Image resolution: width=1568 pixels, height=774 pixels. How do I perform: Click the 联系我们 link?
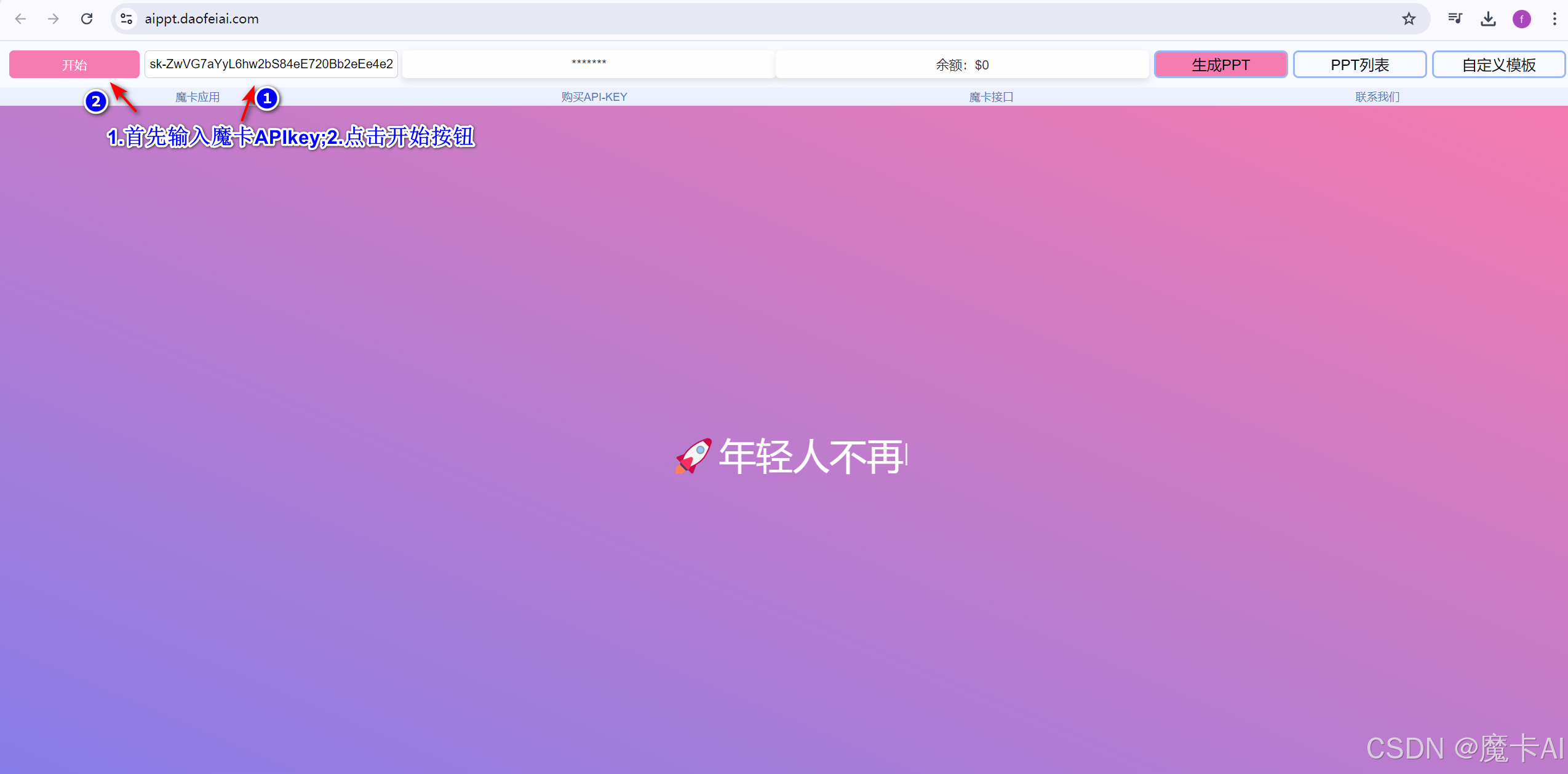(1377, 97)
